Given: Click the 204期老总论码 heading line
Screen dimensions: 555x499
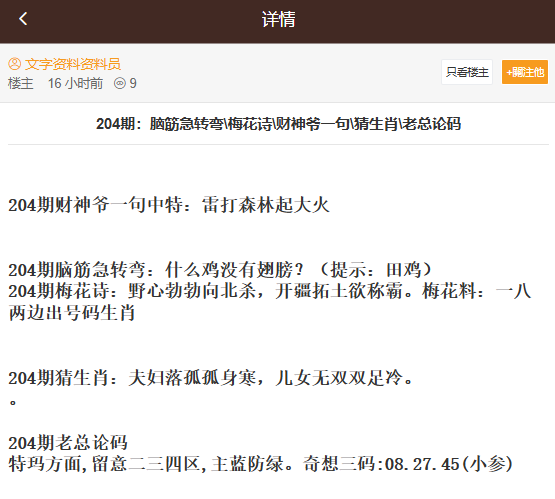Looking at the screenshot, I should point(68,443).
